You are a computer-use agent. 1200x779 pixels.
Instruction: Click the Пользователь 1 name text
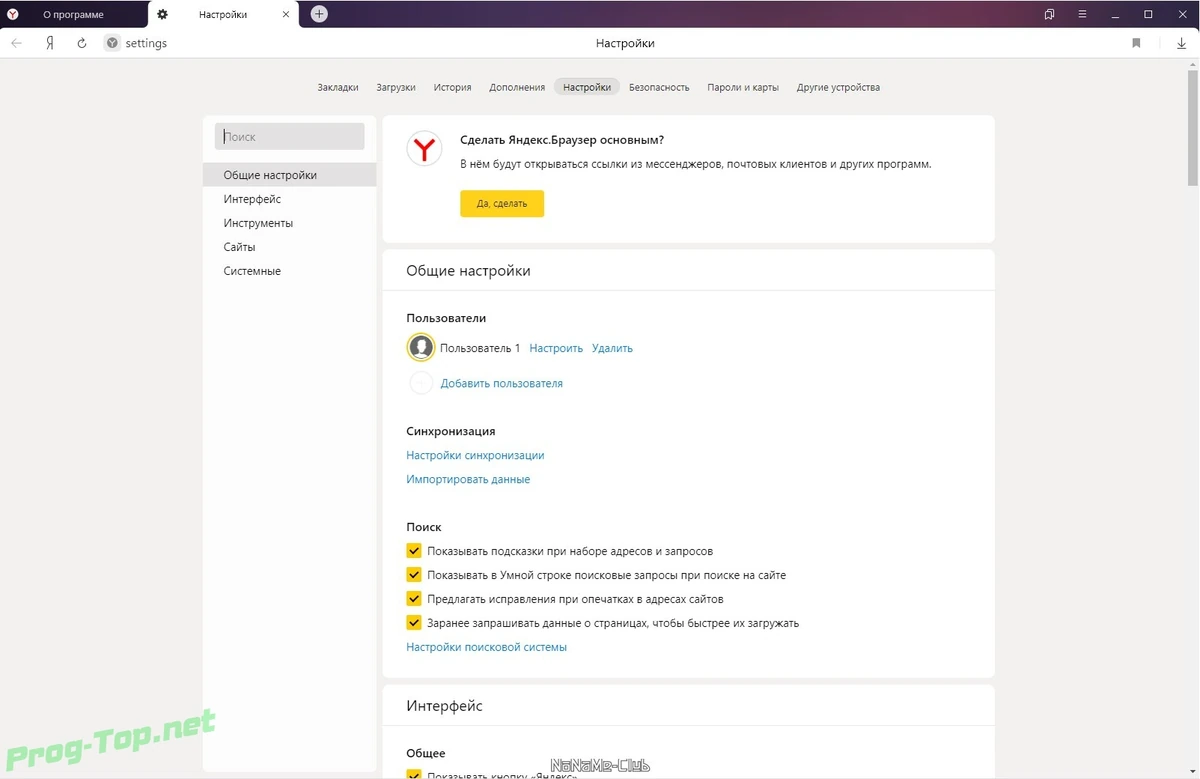[x=480, y=348]
